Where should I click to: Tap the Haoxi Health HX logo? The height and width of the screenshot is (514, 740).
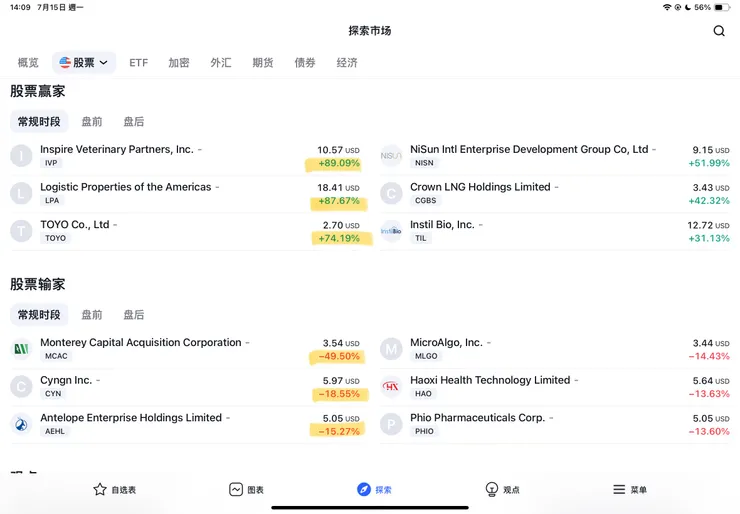pos(391,387)
